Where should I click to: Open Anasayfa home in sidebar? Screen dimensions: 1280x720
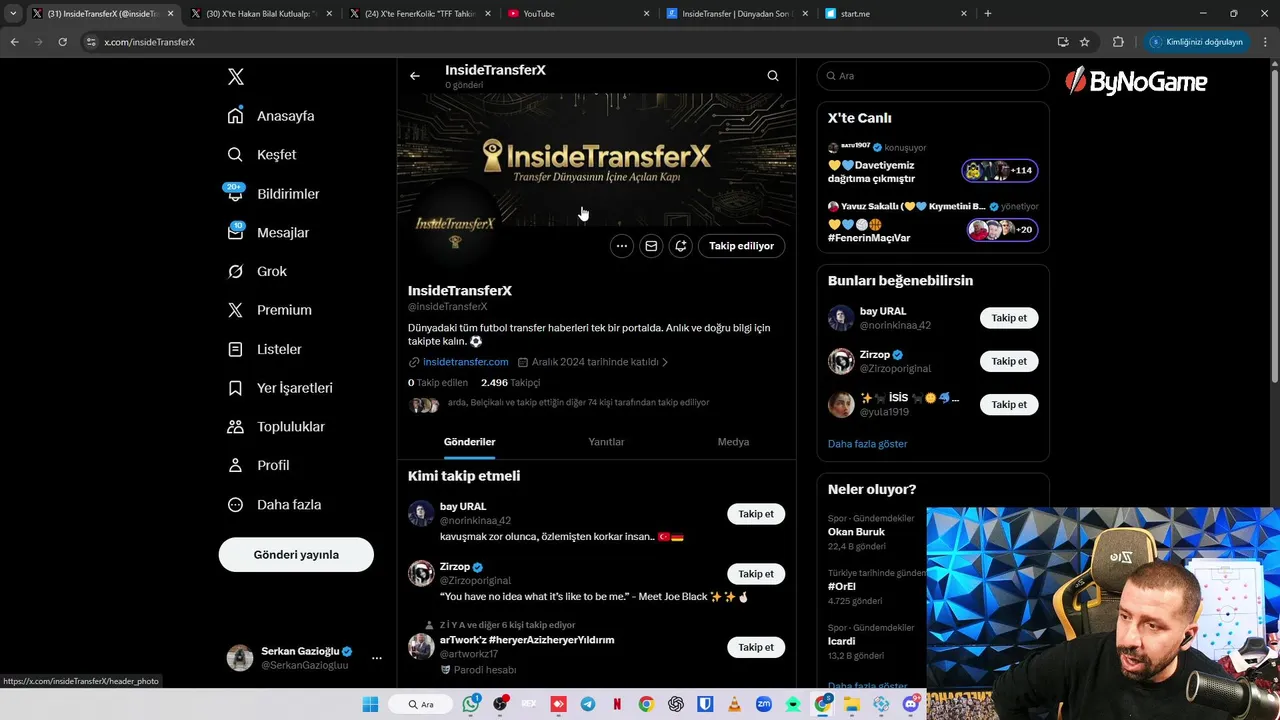click(x=271, y=116)
